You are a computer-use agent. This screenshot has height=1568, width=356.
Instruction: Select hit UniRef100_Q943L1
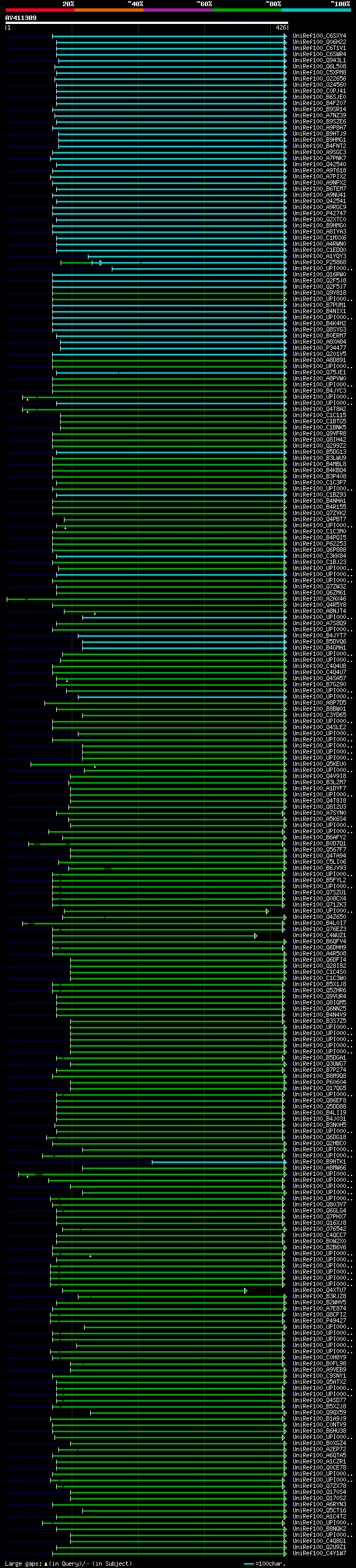pos(319,60)
